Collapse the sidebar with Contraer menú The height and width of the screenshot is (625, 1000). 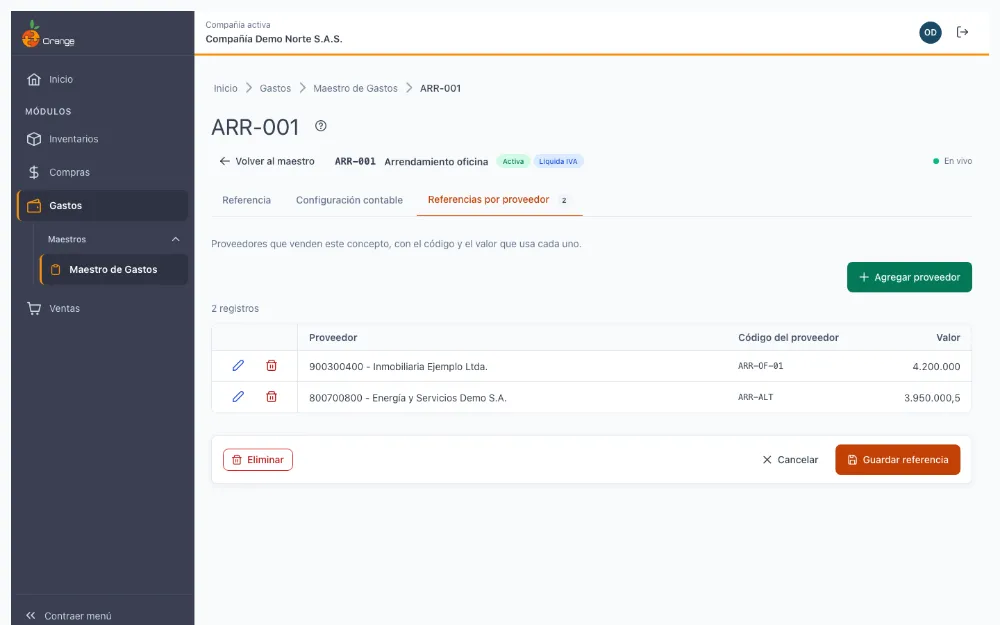click(69, 616)
